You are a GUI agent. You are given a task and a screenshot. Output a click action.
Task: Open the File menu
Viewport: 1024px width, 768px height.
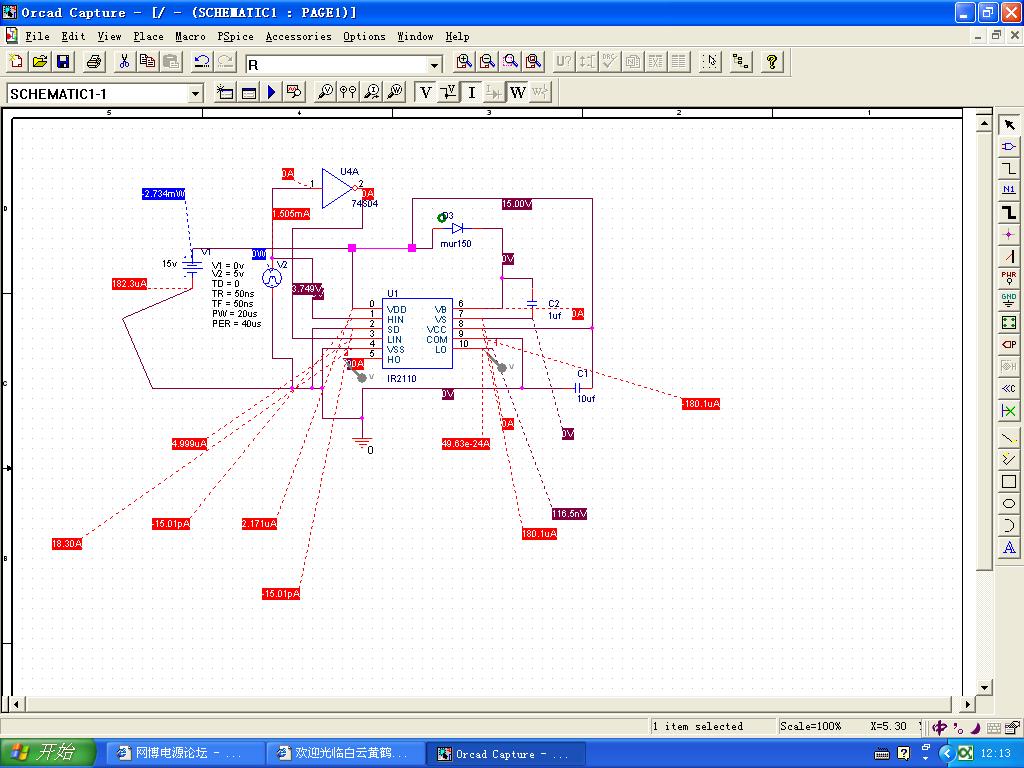pos(37,37)
